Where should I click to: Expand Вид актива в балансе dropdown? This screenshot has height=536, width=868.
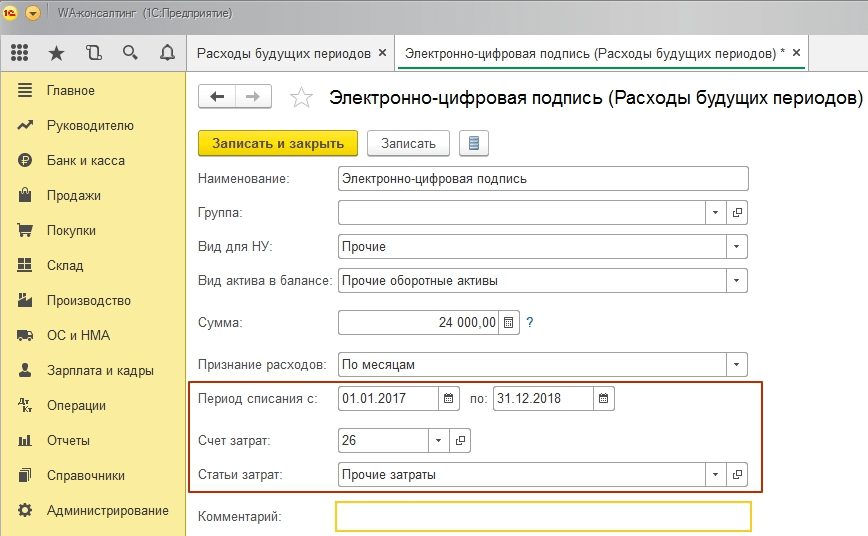(738, 281)
